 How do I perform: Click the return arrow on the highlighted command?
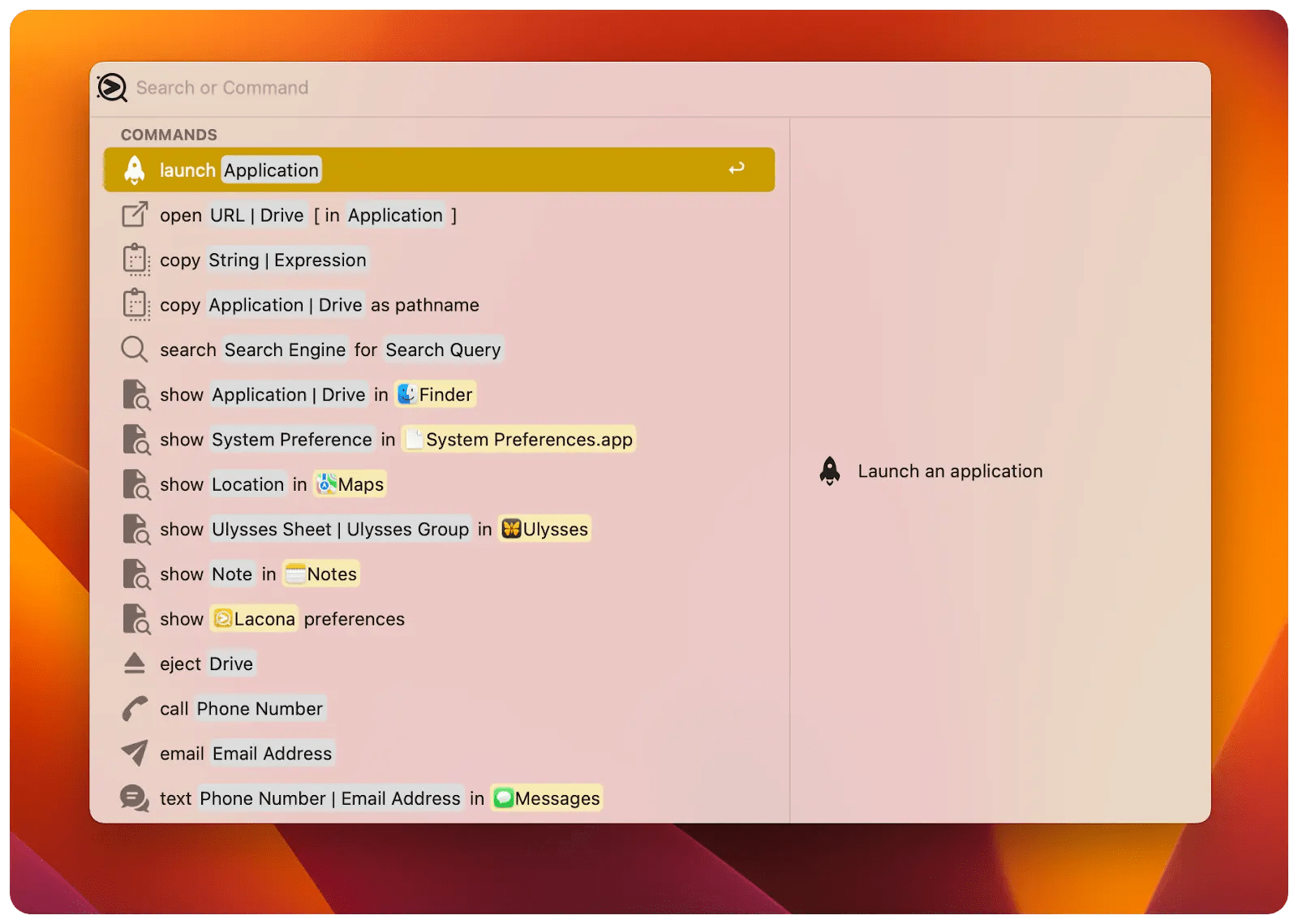coord(737,169)
